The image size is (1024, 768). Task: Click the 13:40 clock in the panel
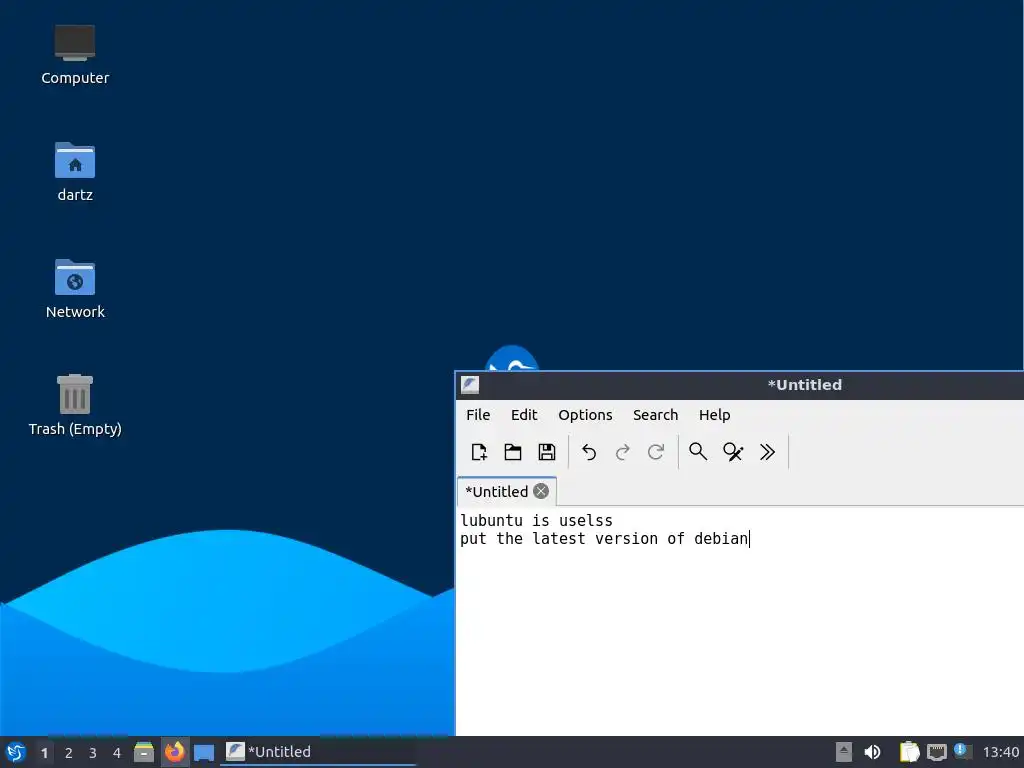[x=1000, y=752]
